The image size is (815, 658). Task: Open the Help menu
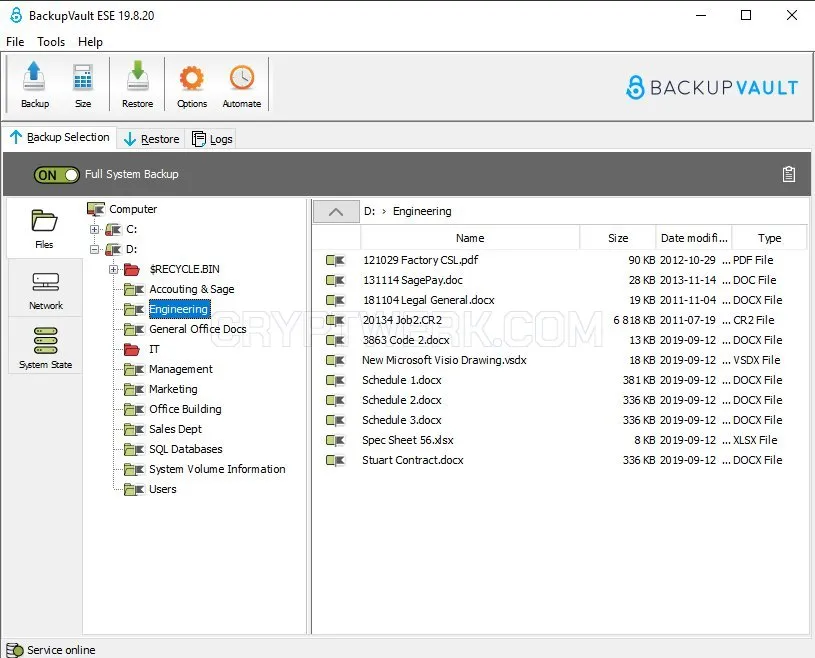coord(90,42)
